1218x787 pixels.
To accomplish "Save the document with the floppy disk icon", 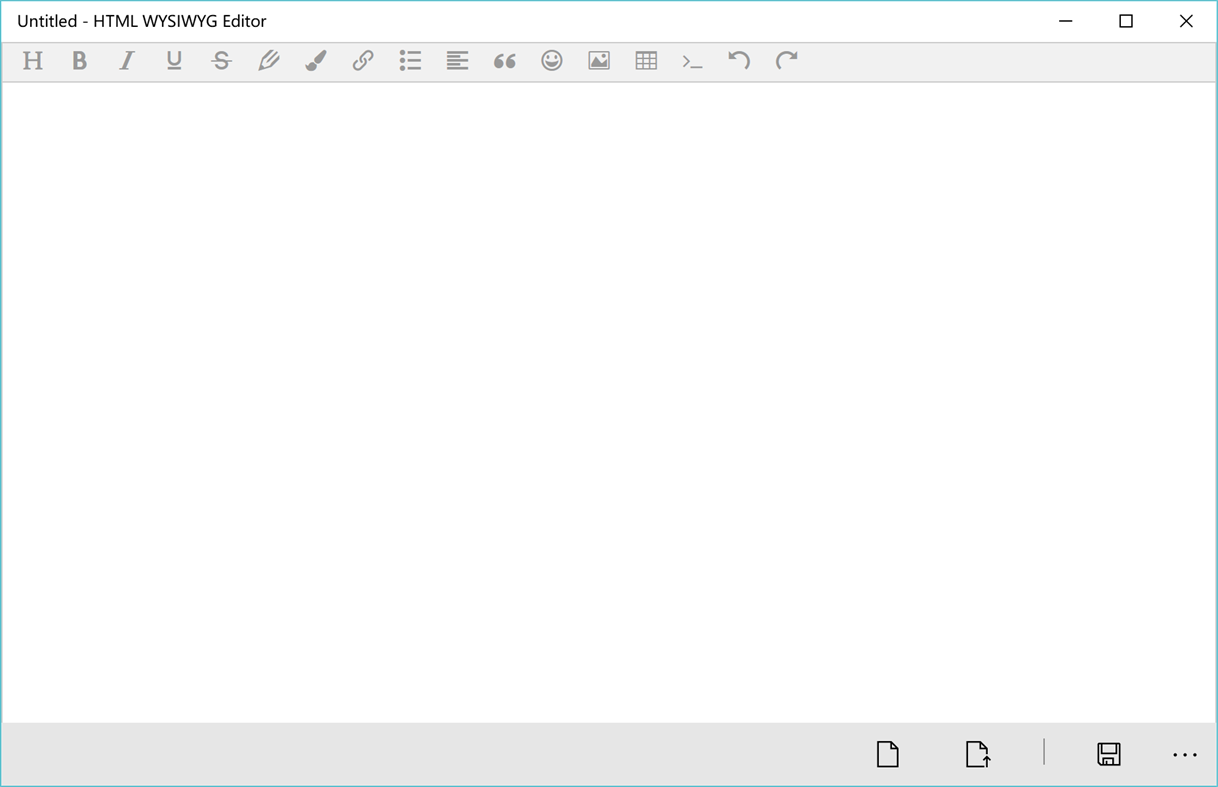I will click(1108, 754).
